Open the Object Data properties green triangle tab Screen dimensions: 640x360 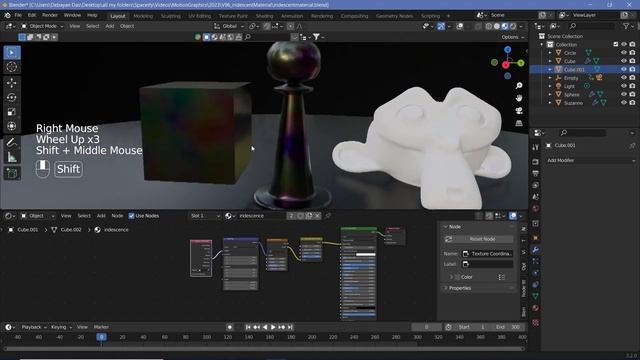[536, 296]
